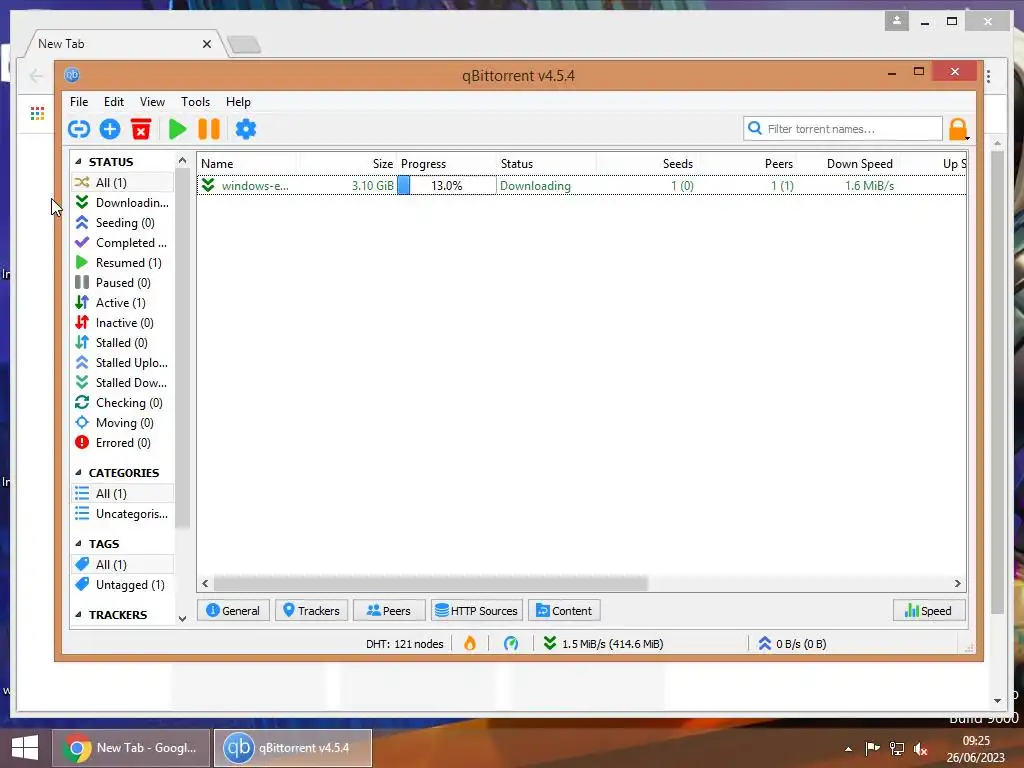The height and width of the screenshot is (768, 1024).
Task: Select the windows-e... torrent row
Action: coord(581,185)
